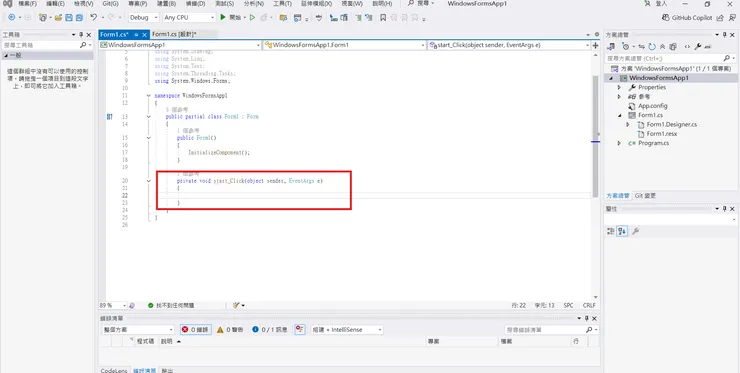Image resolution: width=740 pixels, height=373 pixels.
Task: Open the 89 % zoom dropdown
Action: (x=113, y=305)
